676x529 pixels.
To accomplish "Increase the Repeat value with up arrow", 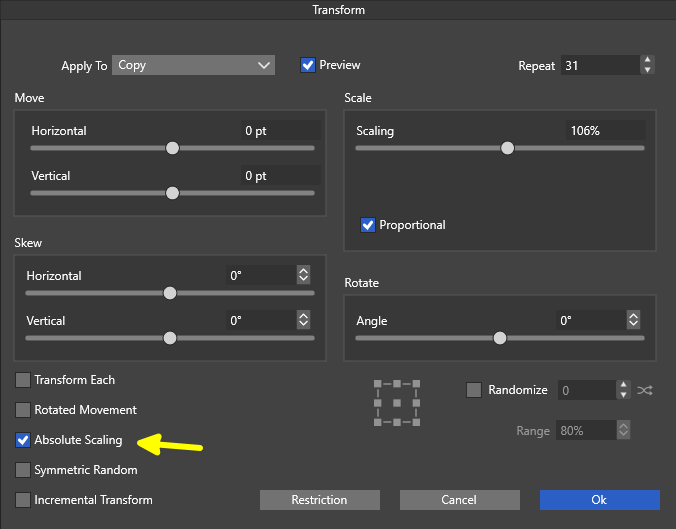I will 648,60.
